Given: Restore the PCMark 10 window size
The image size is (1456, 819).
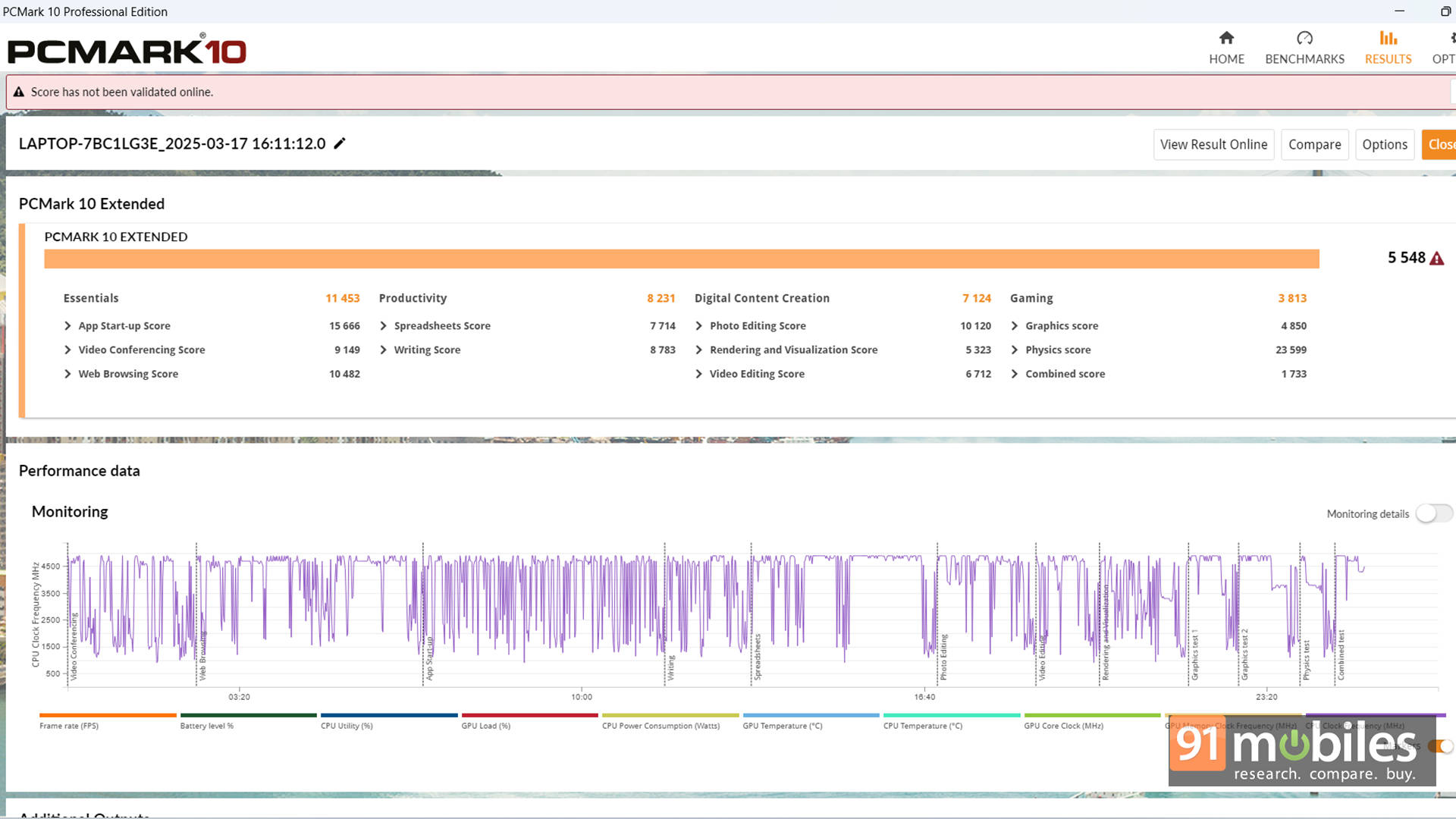Looking at the screenshot, I should (1445, 11).
